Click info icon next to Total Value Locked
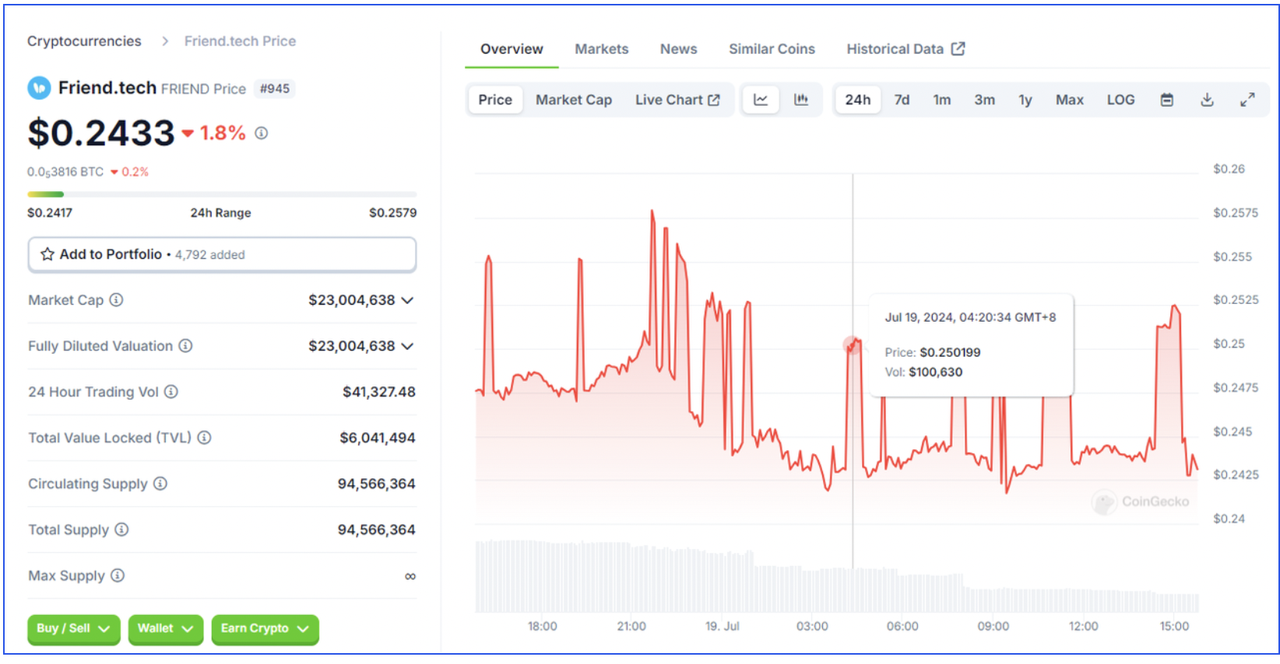1280x664 pixels. [x=204, y=438]
